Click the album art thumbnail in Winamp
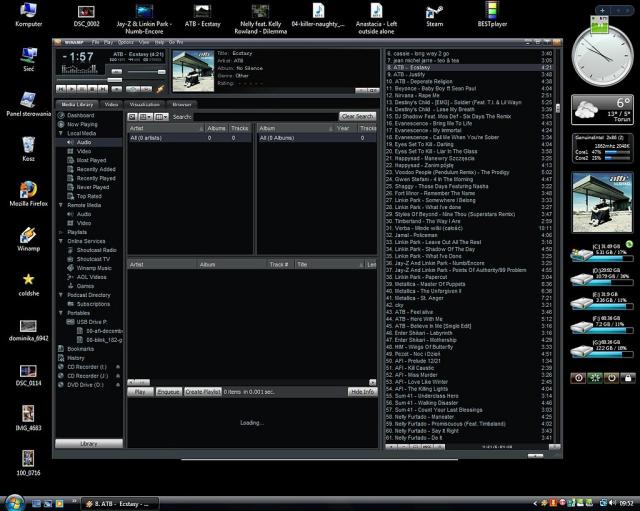This screenshot has height=511, width=640. tap(193, 71)
